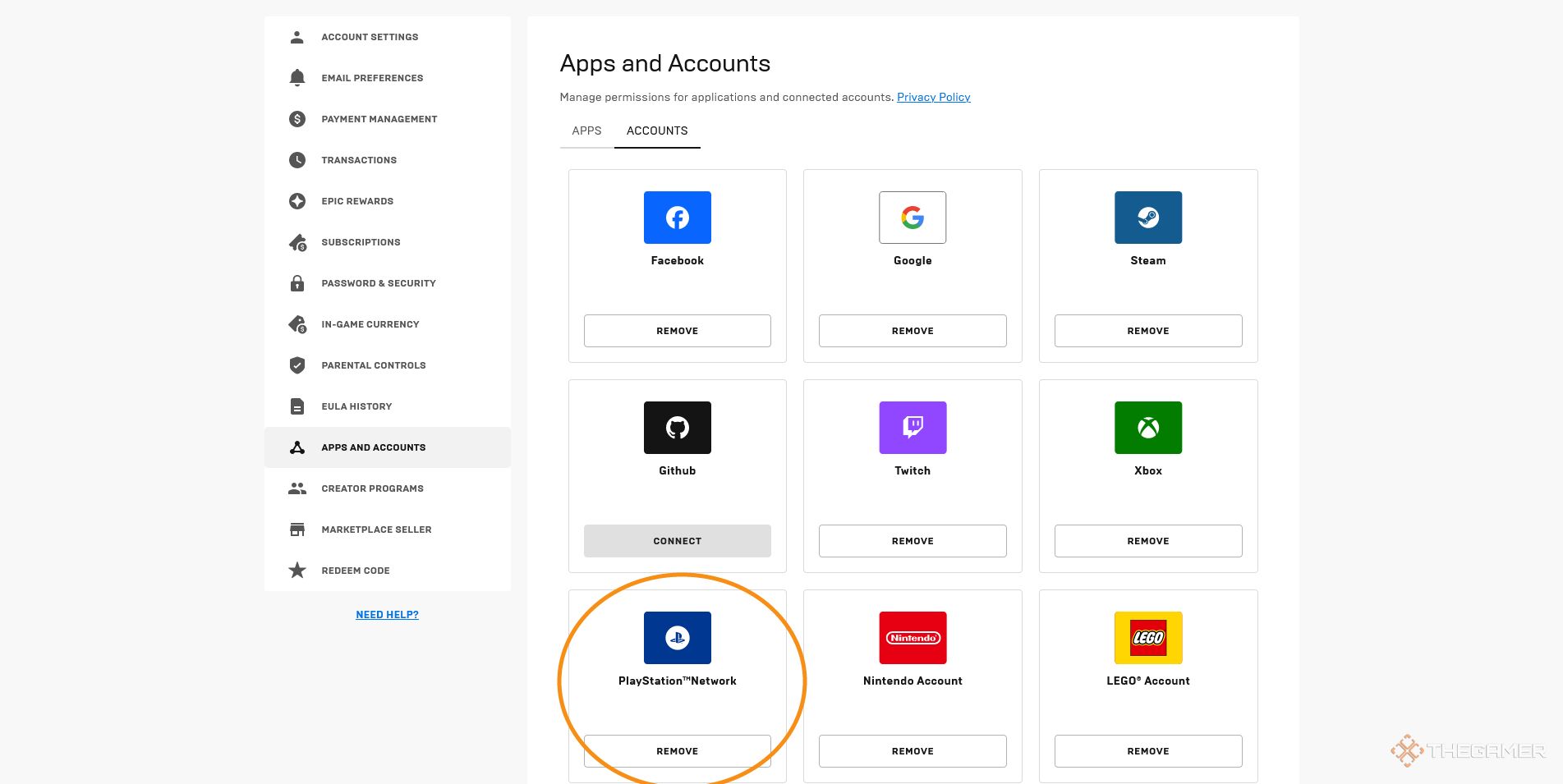Open Creator Programs menu item
Image resolution: width=1563 pixels, height=784 pixels.
388,488
